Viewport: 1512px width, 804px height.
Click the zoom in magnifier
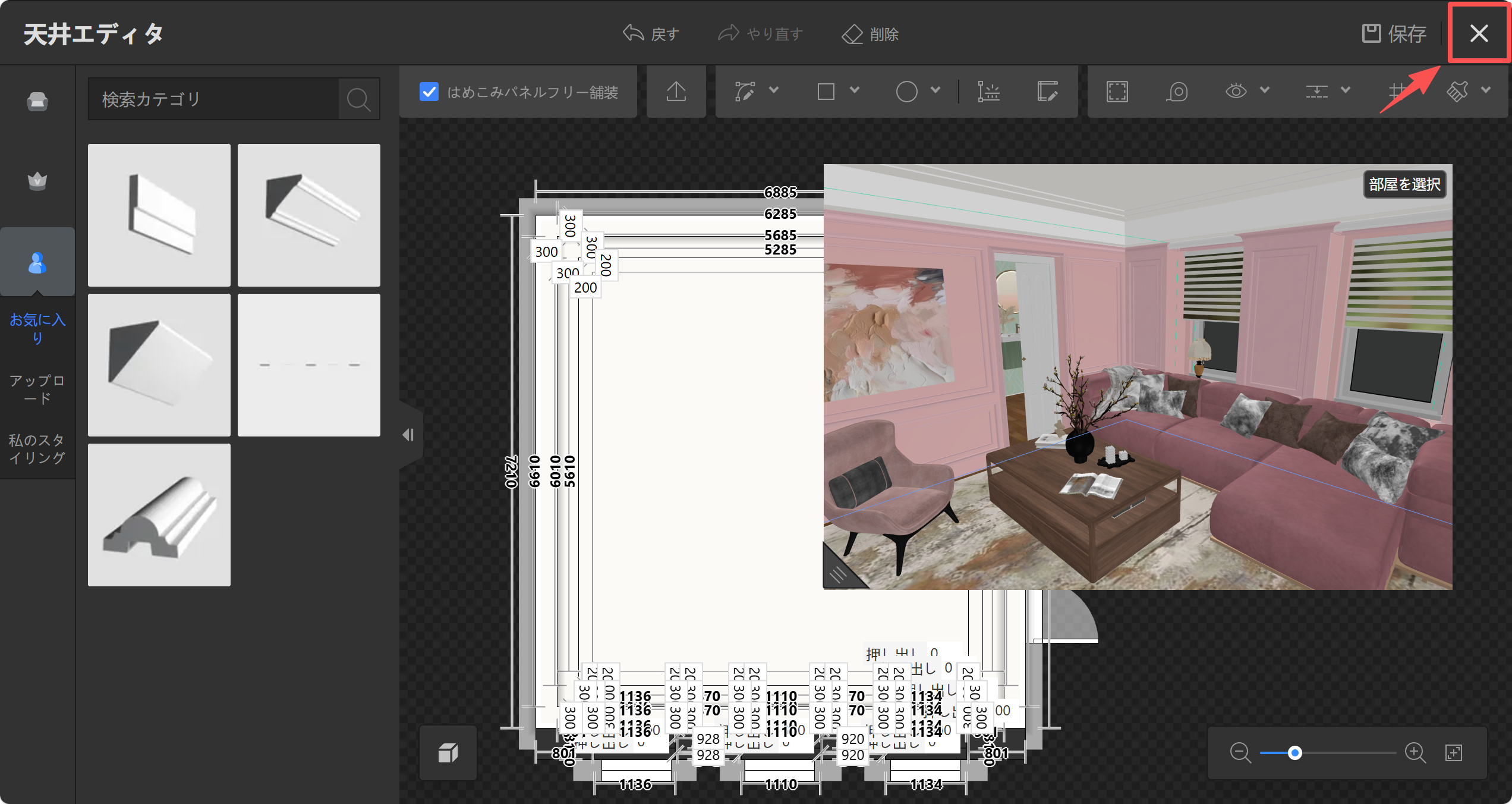click(1415, 753)
